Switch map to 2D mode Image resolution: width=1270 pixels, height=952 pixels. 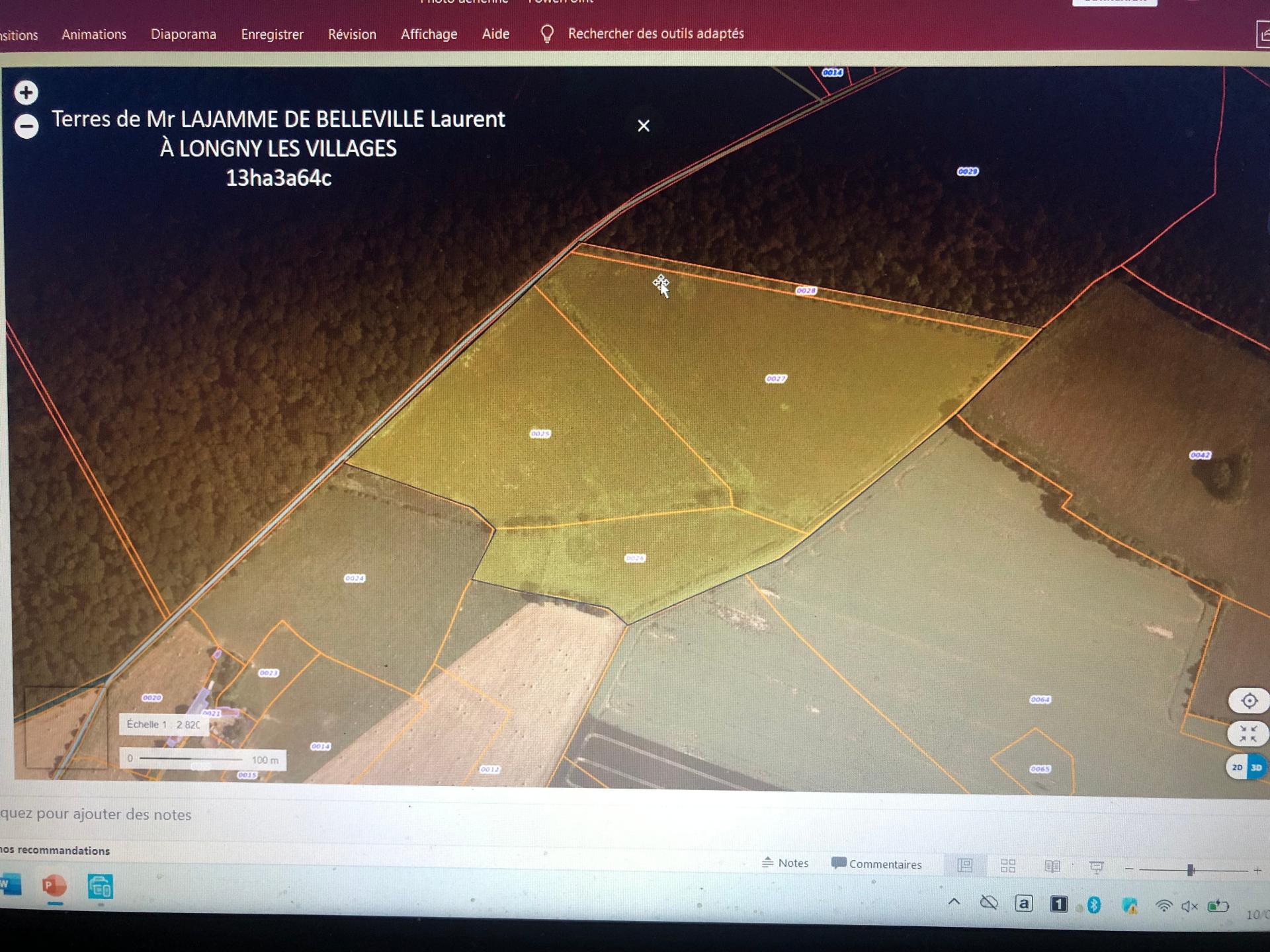pyautogui.click(x=1237, y=768)
